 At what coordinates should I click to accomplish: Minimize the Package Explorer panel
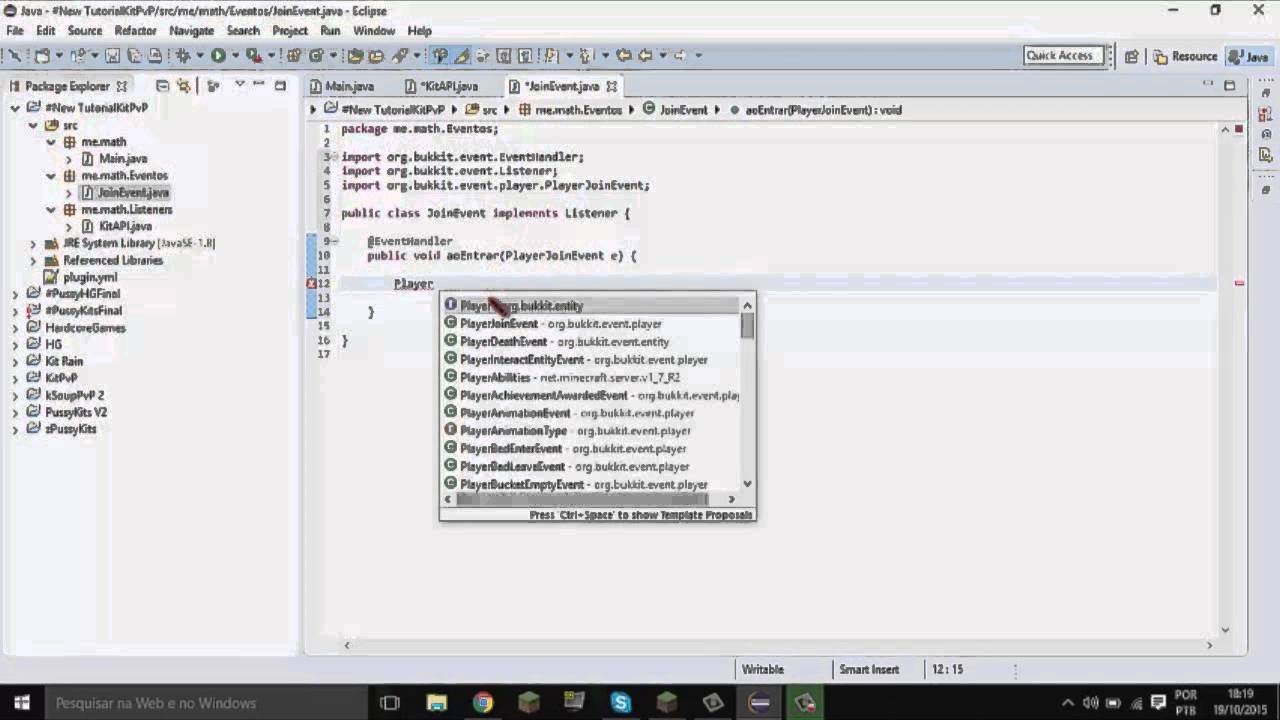point(259,85)
